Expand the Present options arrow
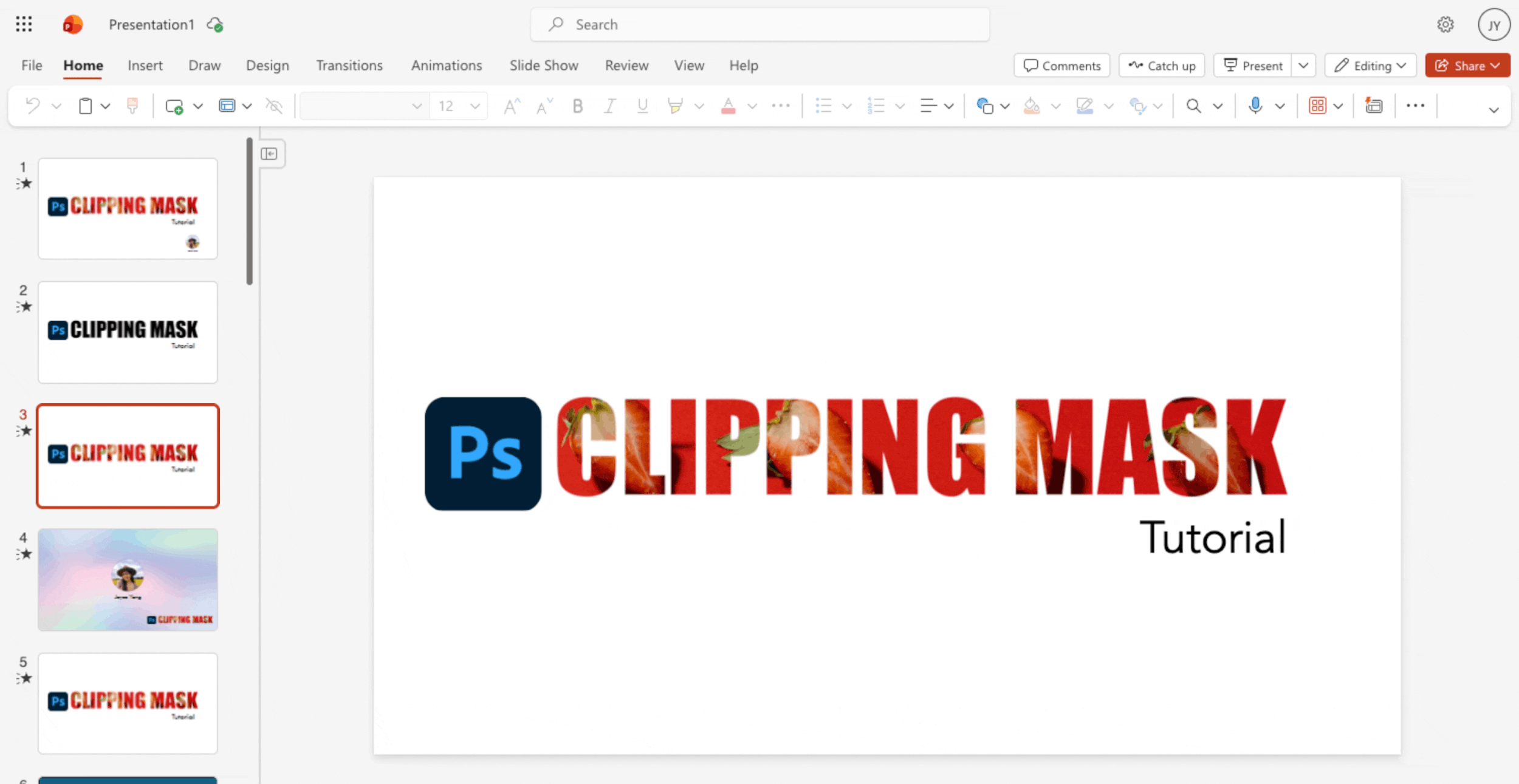This screenshot has height=784, width=1519. (1303, 66)
